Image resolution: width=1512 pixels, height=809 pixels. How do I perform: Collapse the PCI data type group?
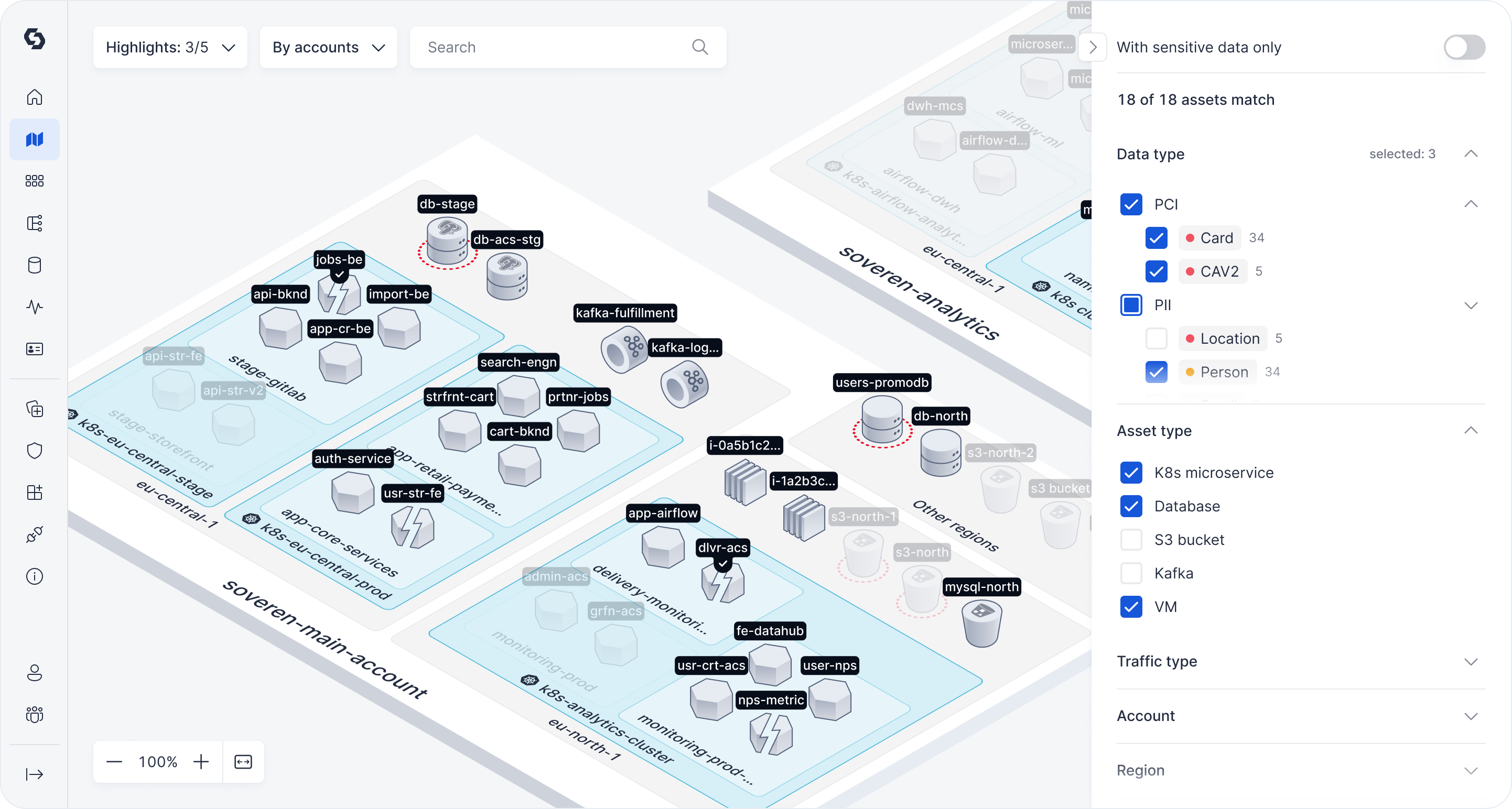click(1471, 204)
